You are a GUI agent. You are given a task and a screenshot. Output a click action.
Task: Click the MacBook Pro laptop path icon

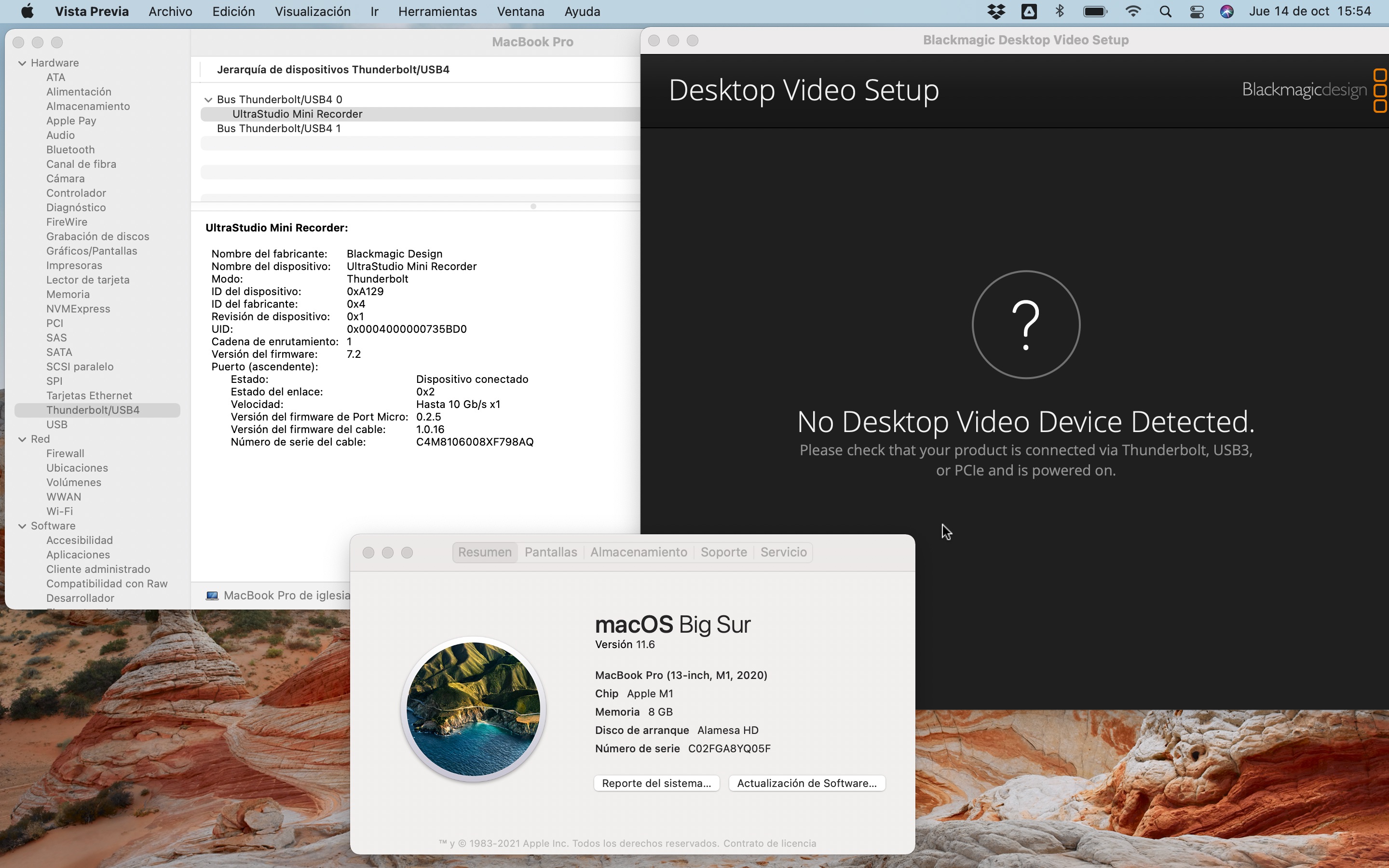[212, 596]
